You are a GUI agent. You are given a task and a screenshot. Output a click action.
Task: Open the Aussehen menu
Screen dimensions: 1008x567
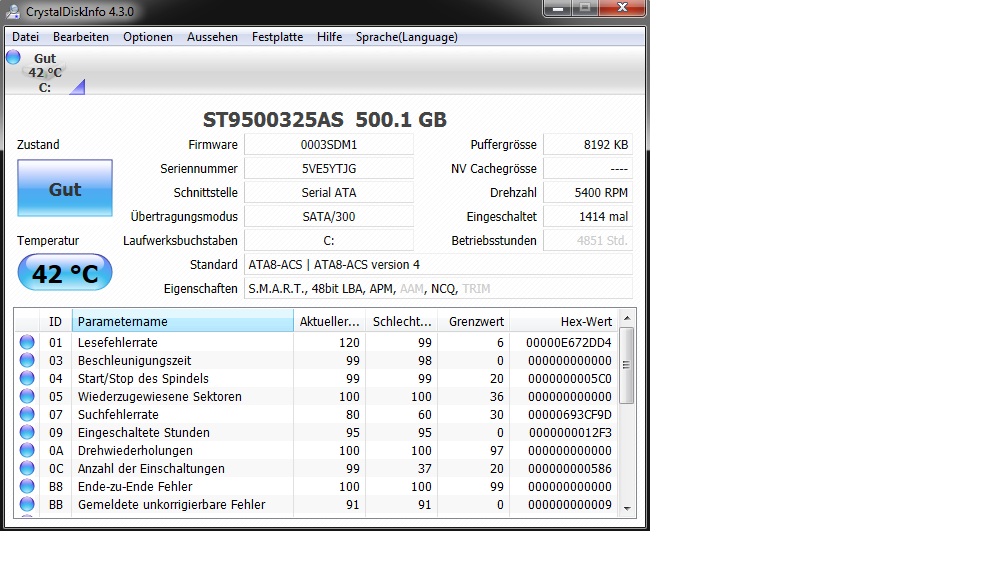coord(212,37)
